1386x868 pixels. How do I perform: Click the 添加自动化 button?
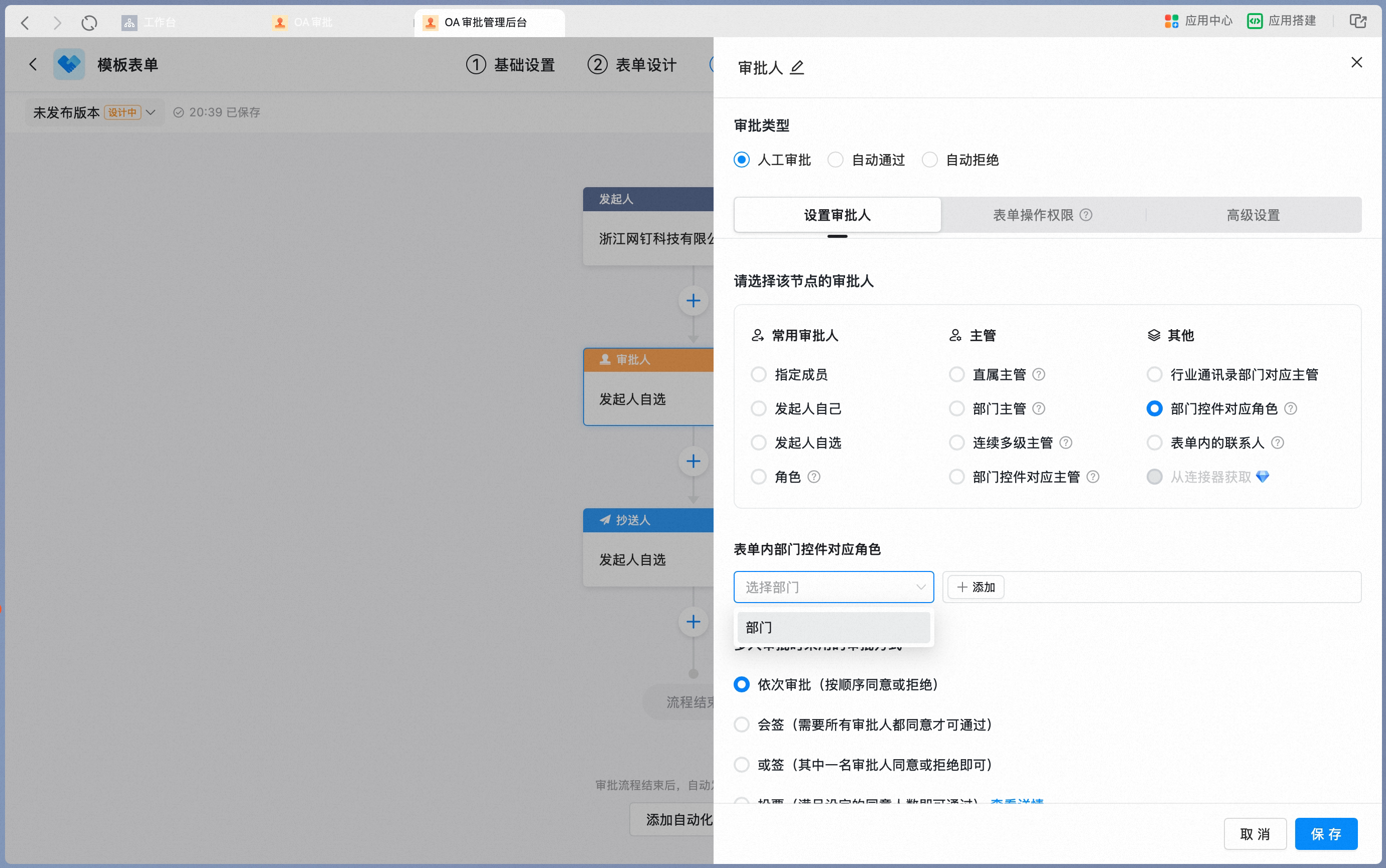pos(671,819)
